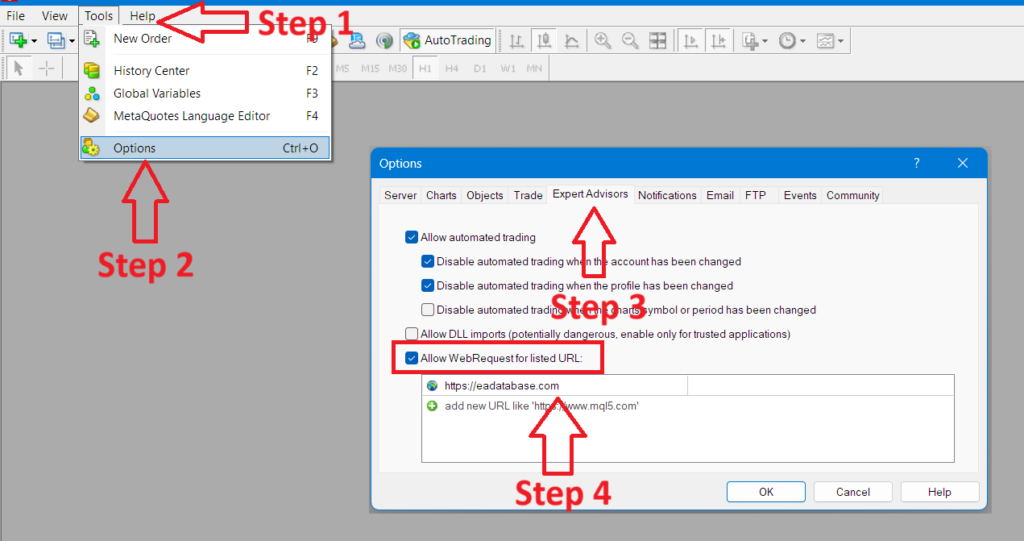Open the New Chart dropdown arrow
This screenshot has height=541, width=1024.
pos(34,41)
